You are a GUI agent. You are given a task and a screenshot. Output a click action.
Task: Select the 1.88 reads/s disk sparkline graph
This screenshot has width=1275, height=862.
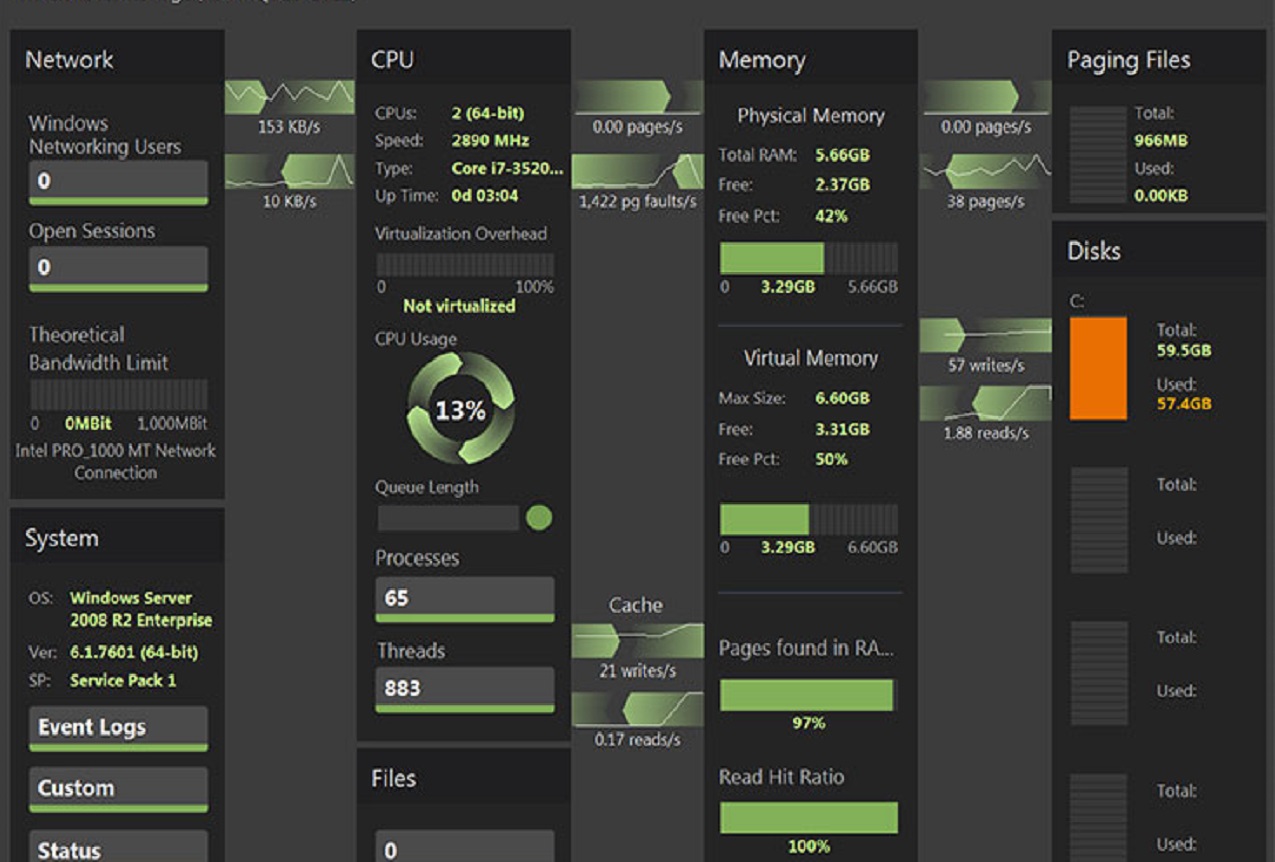pyautogui.click(x=985, y=403)
